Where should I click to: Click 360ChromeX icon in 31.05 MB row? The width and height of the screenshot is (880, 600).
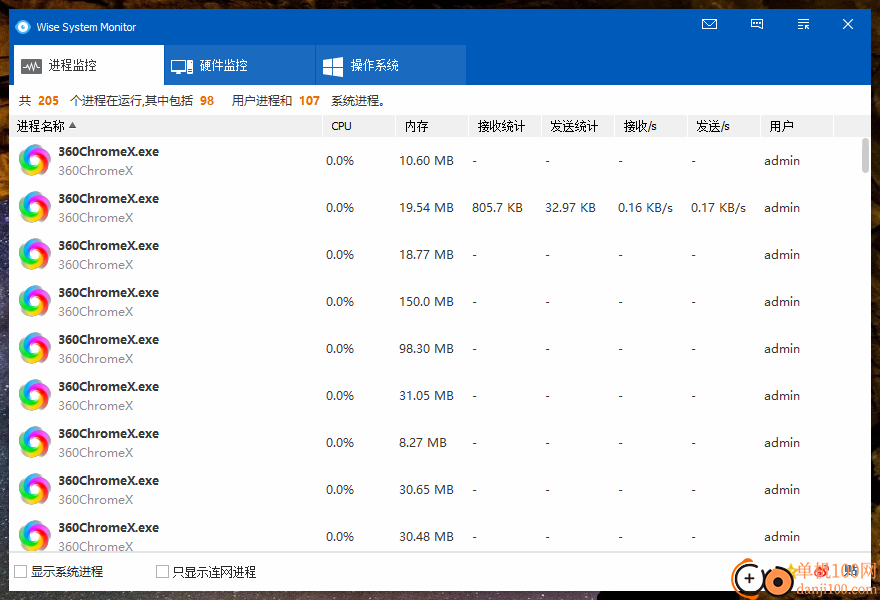35,396
